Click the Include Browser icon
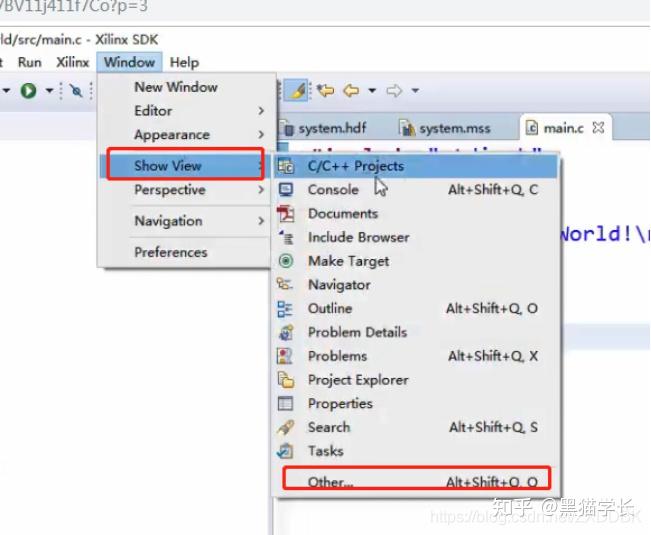Image resolution: width=651 pixels, height=535 pixels. pos(286,237)
